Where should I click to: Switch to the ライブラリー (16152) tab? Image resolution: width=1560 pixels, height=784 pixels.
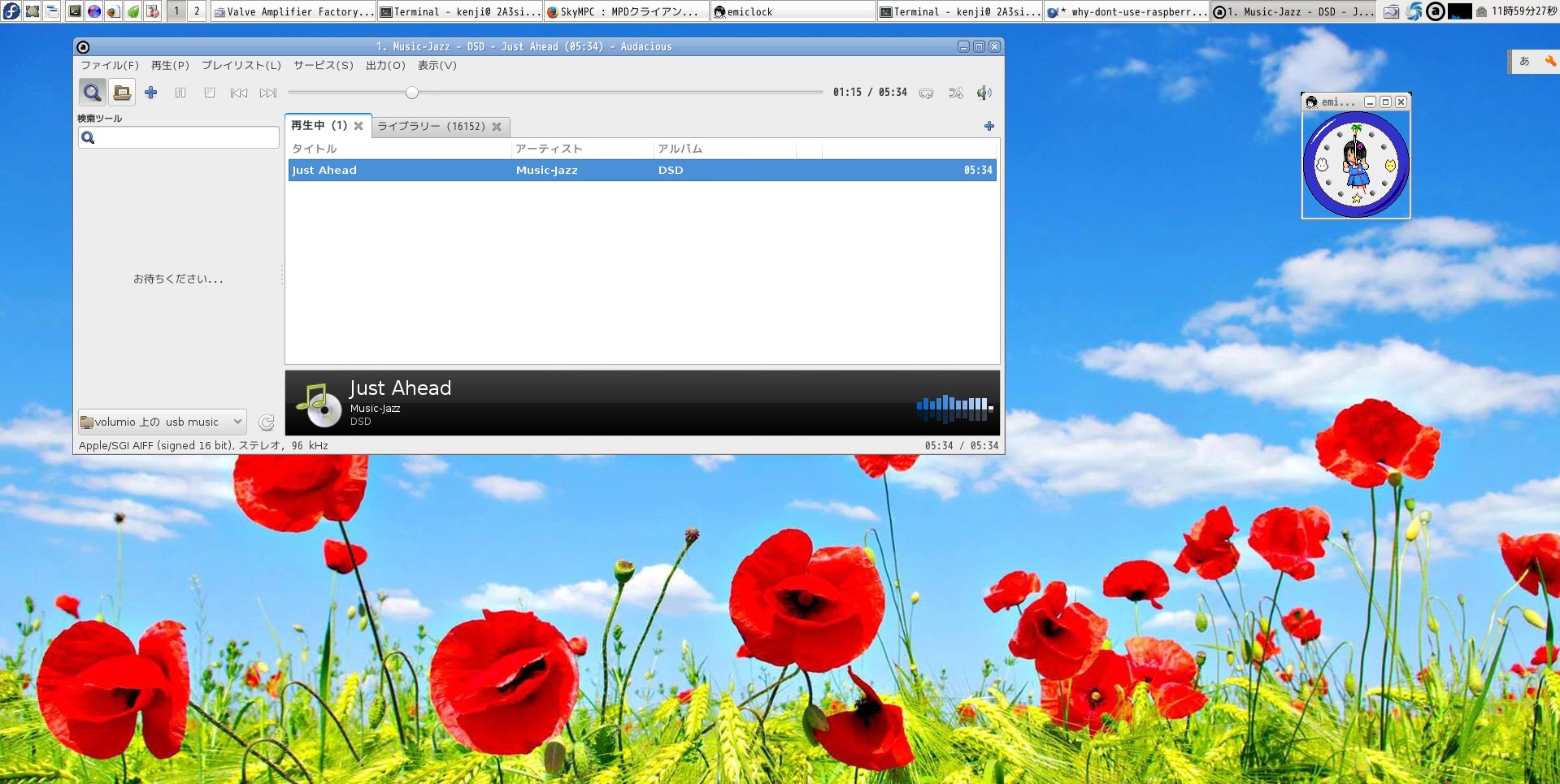pos(431,127)
